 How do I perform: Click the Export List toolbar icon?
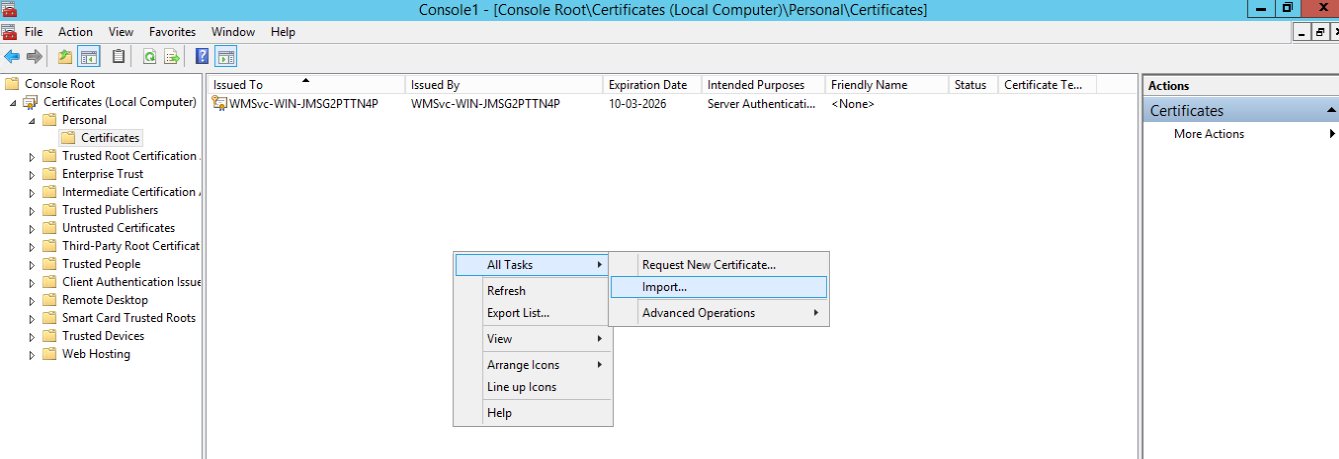tap(172, 57)
